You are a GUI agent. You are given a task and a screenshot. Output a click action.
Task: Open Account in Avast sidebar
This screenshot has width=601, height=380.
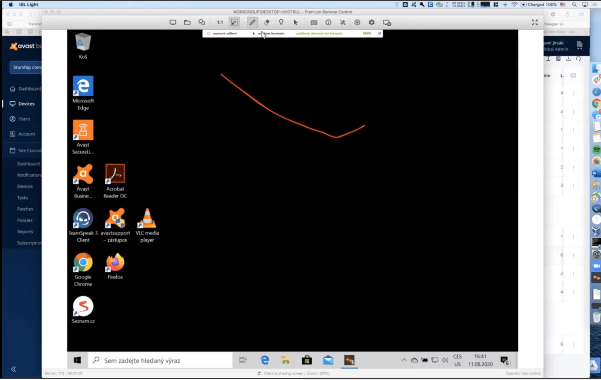tap(22, 134)
